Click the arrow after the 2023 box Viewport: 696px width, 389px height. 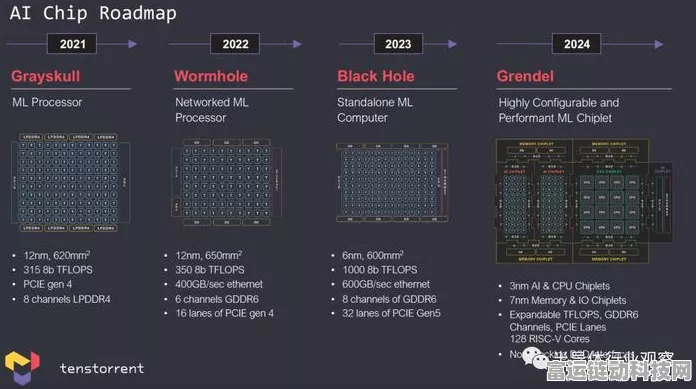pos(452,44)
